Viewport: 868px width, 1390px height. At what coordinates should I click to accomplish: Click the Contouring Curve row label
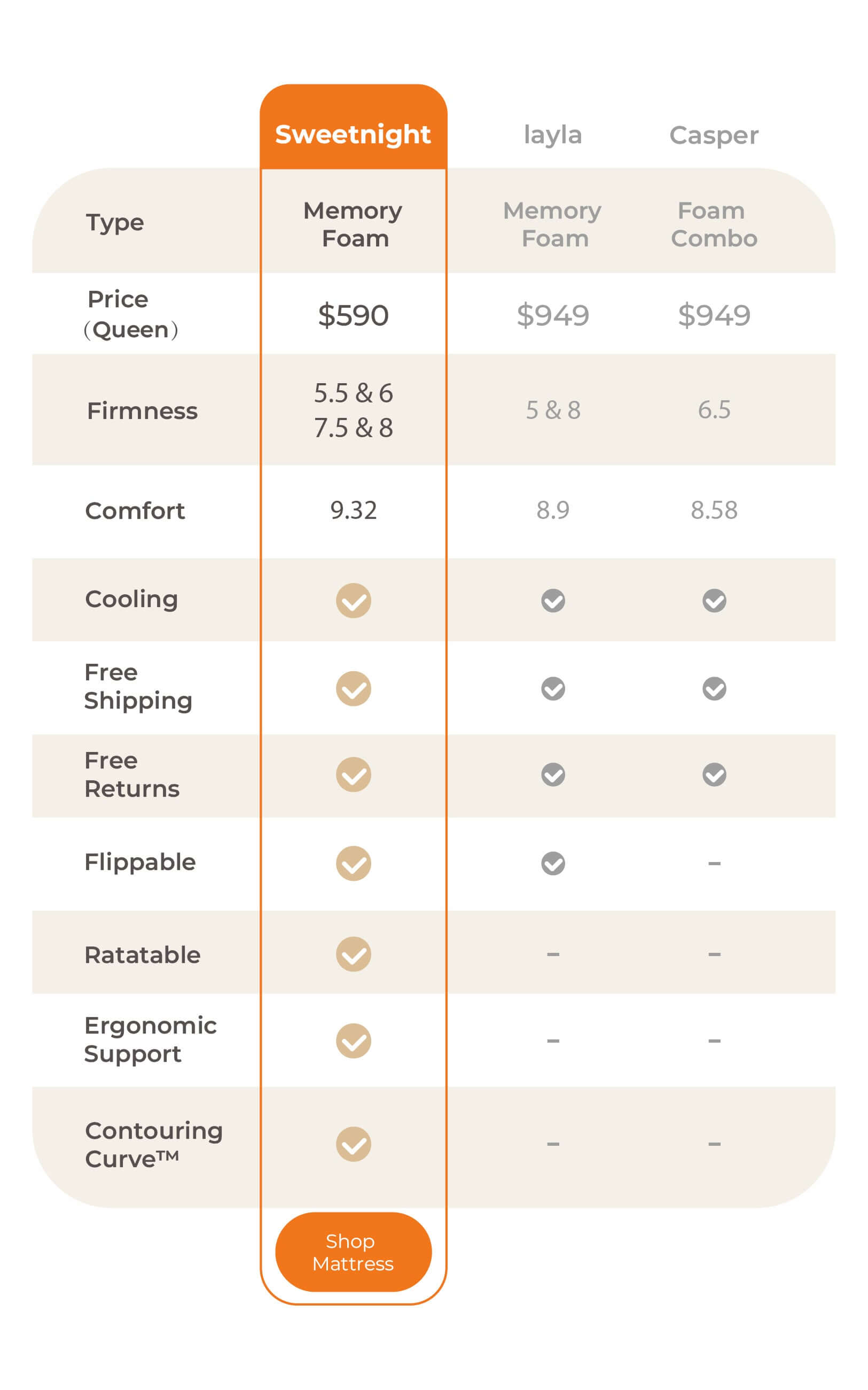(x=153, y=1144)
